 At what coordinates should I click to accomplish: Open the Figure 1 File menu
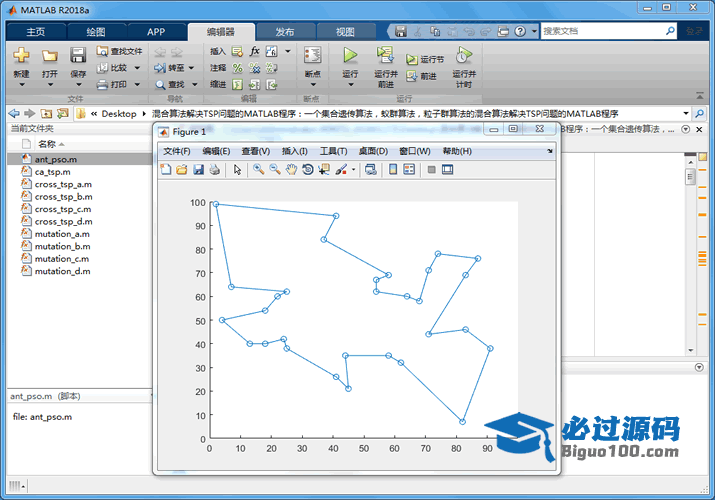177,151
